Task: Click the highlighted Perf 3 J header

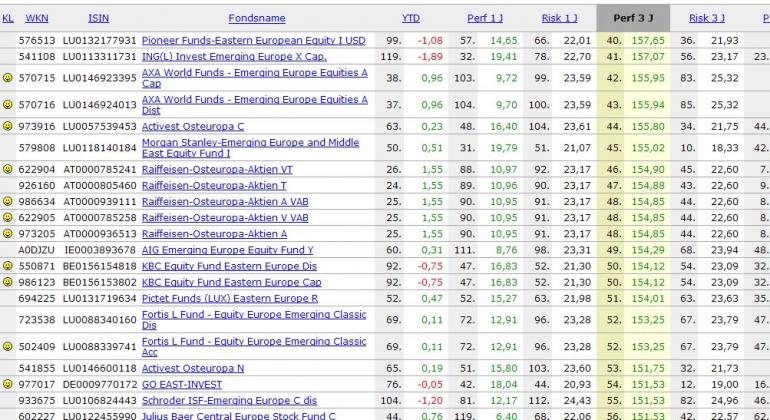Action: pos(633,18)
